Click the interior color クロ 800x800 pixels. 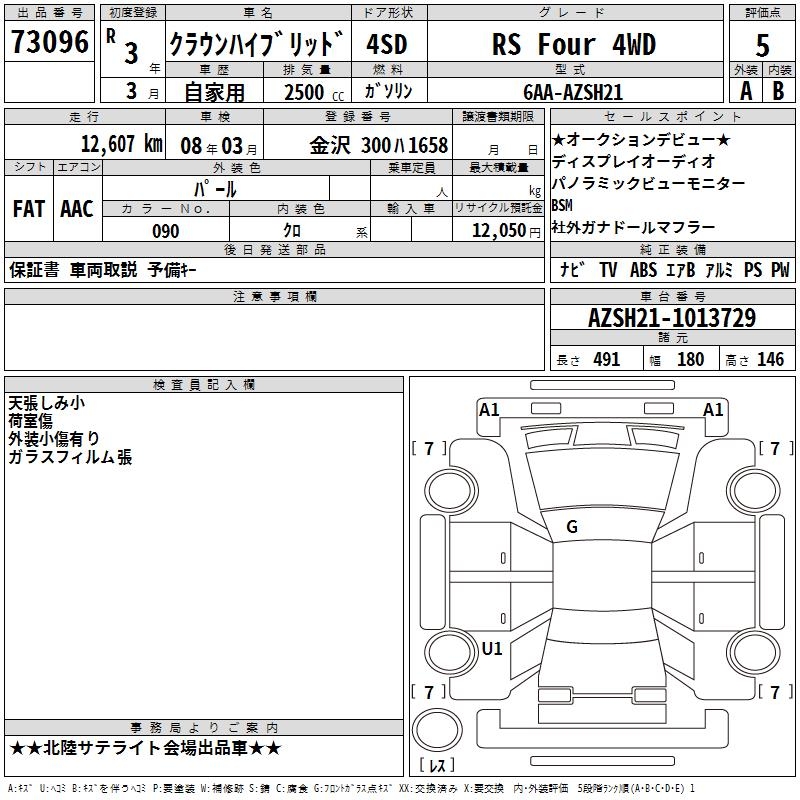tap(292, 231)
